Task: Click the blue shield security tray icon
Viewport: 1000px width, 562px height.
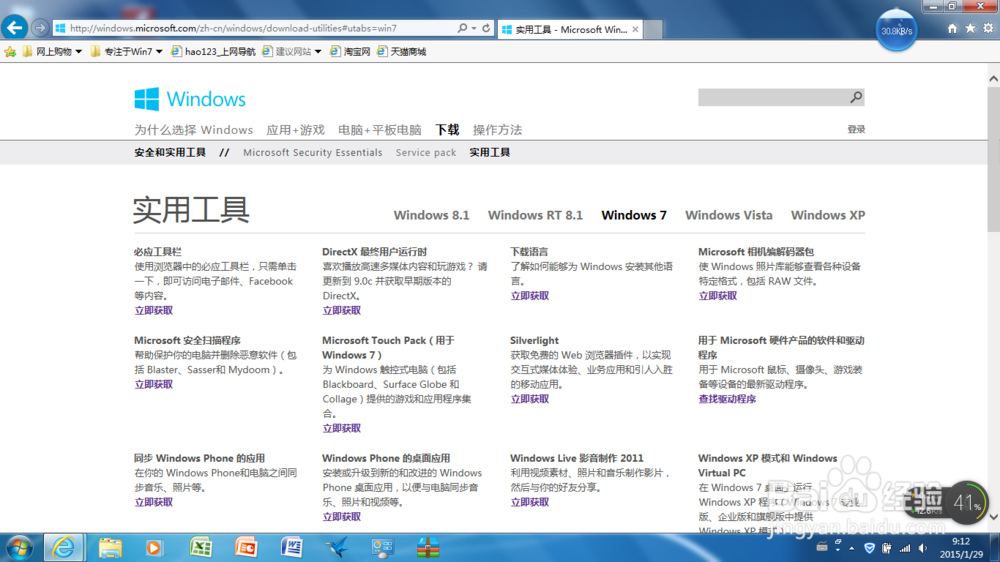Action: point(869,548)
